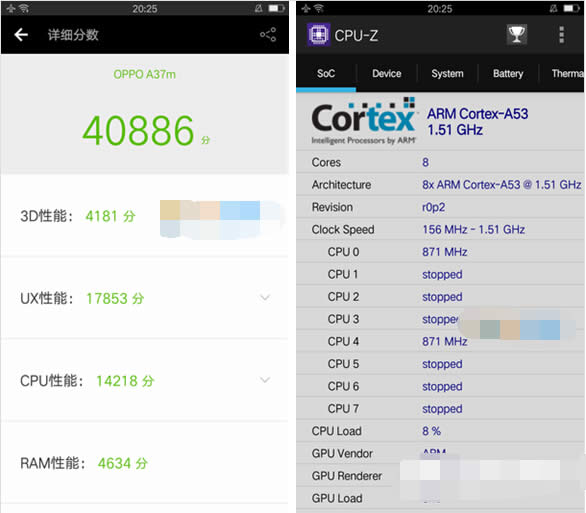Select the SoC tab
The width and height of the screenshot is (586, 513).
point(326,74)
